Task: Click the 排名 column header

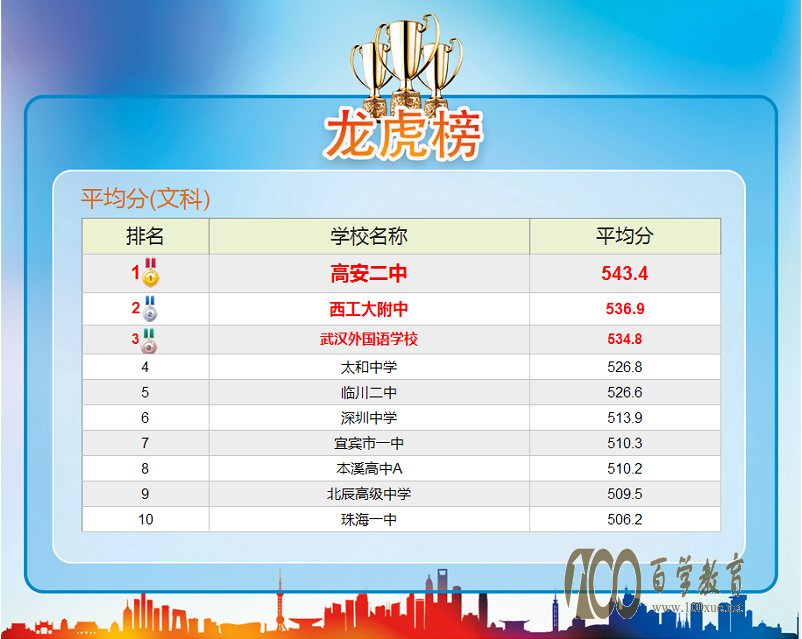Action: (145, 236)
